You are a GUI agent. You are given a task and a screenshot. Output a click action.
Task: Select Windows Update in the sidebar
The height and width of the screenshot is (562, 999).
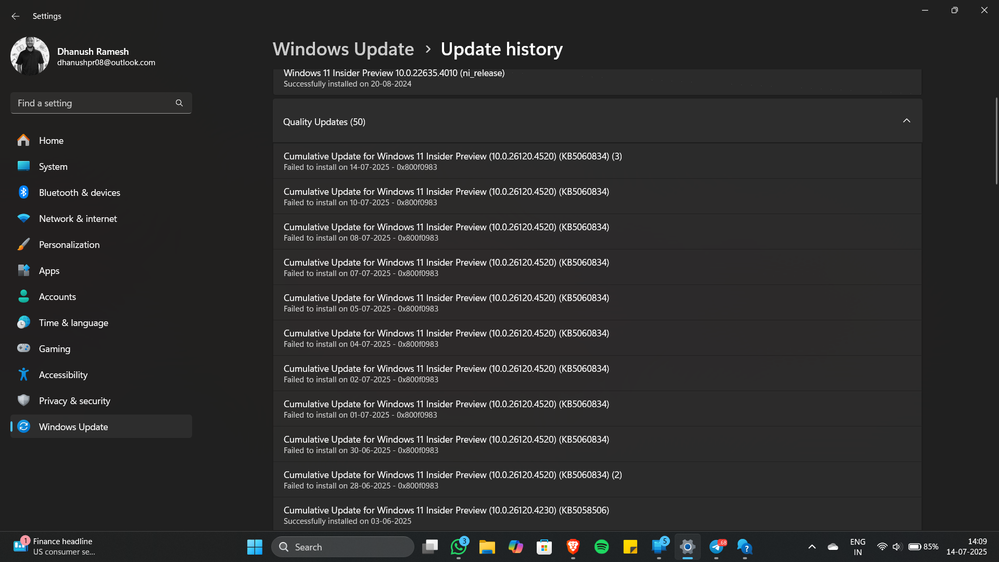click(101, 427)
